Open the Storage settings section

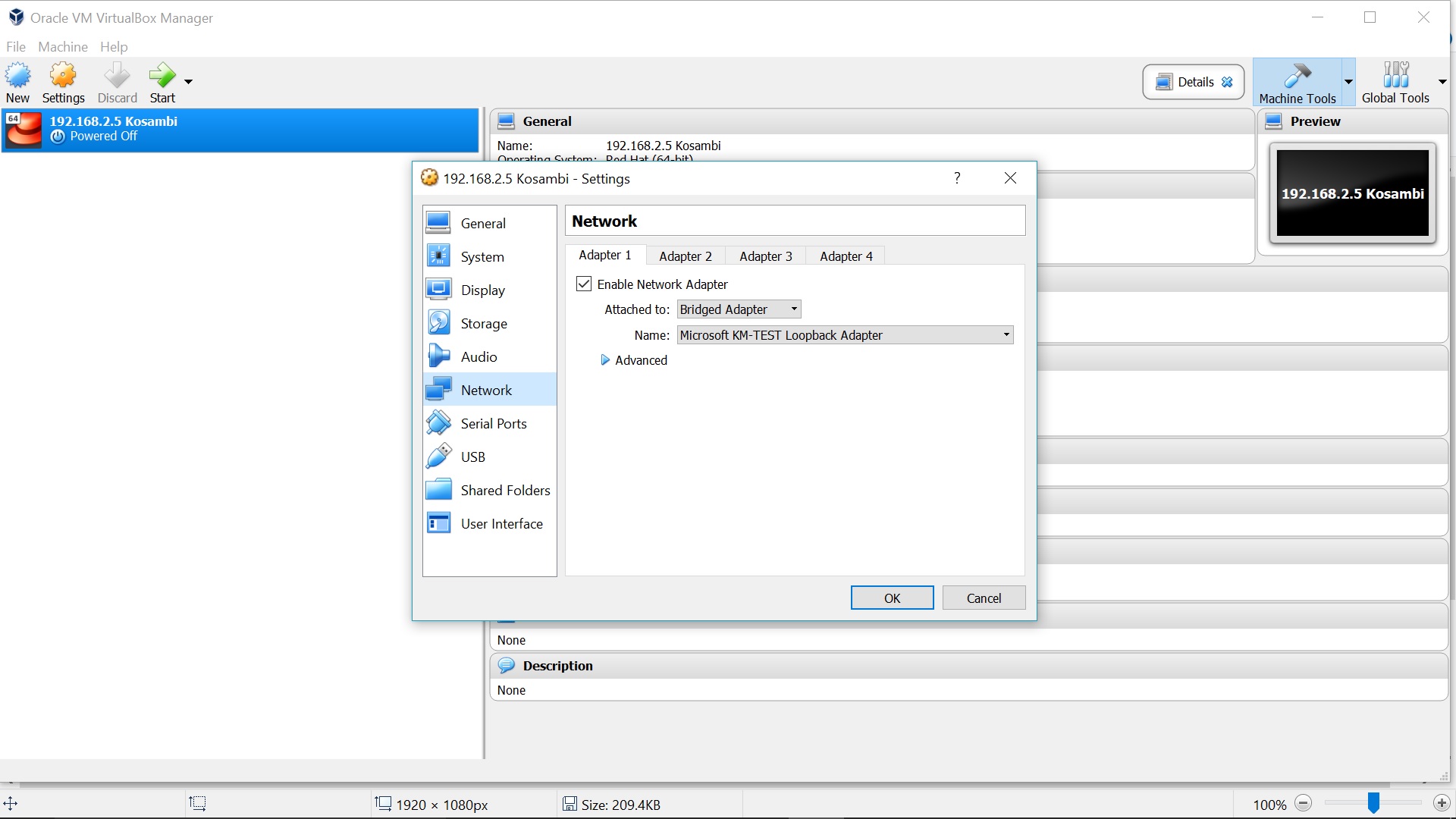point(440,322)
